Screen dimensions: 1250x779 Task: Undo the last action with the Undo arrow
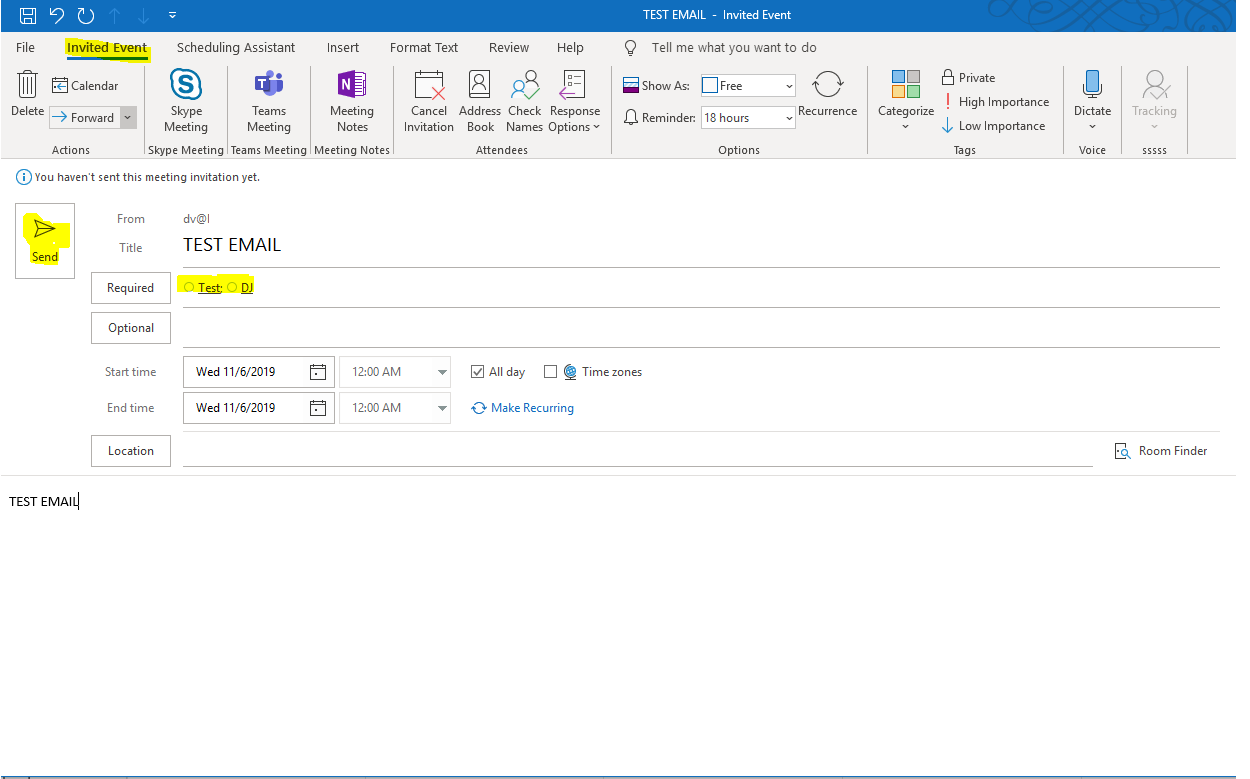[57, 15]
